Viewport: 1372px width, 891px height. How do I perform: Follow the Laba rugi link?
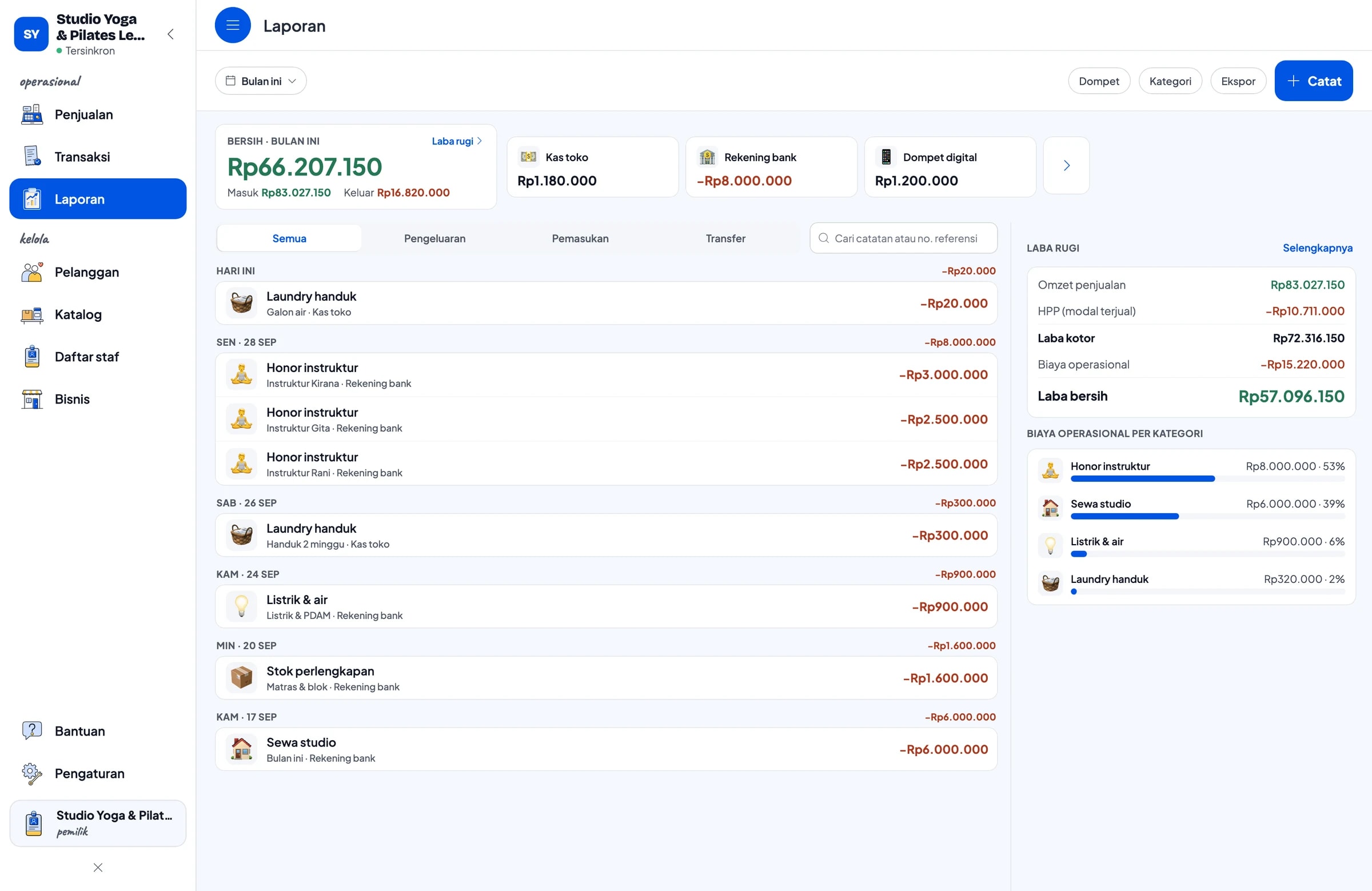[x=457, y=141]
